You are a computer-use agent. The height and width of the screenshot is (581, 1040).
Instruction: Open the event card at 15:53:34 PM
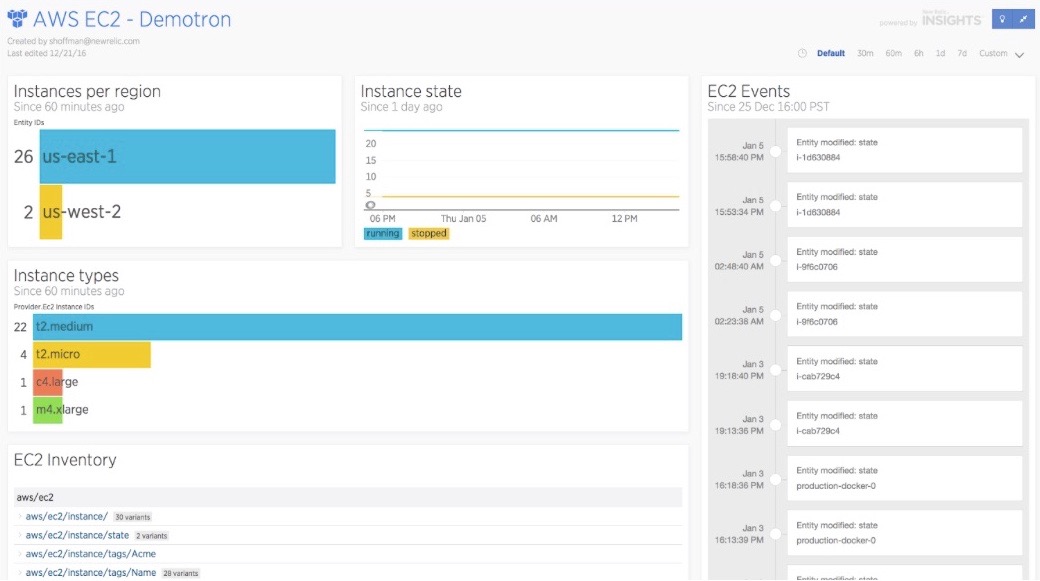tap(904, 205)
